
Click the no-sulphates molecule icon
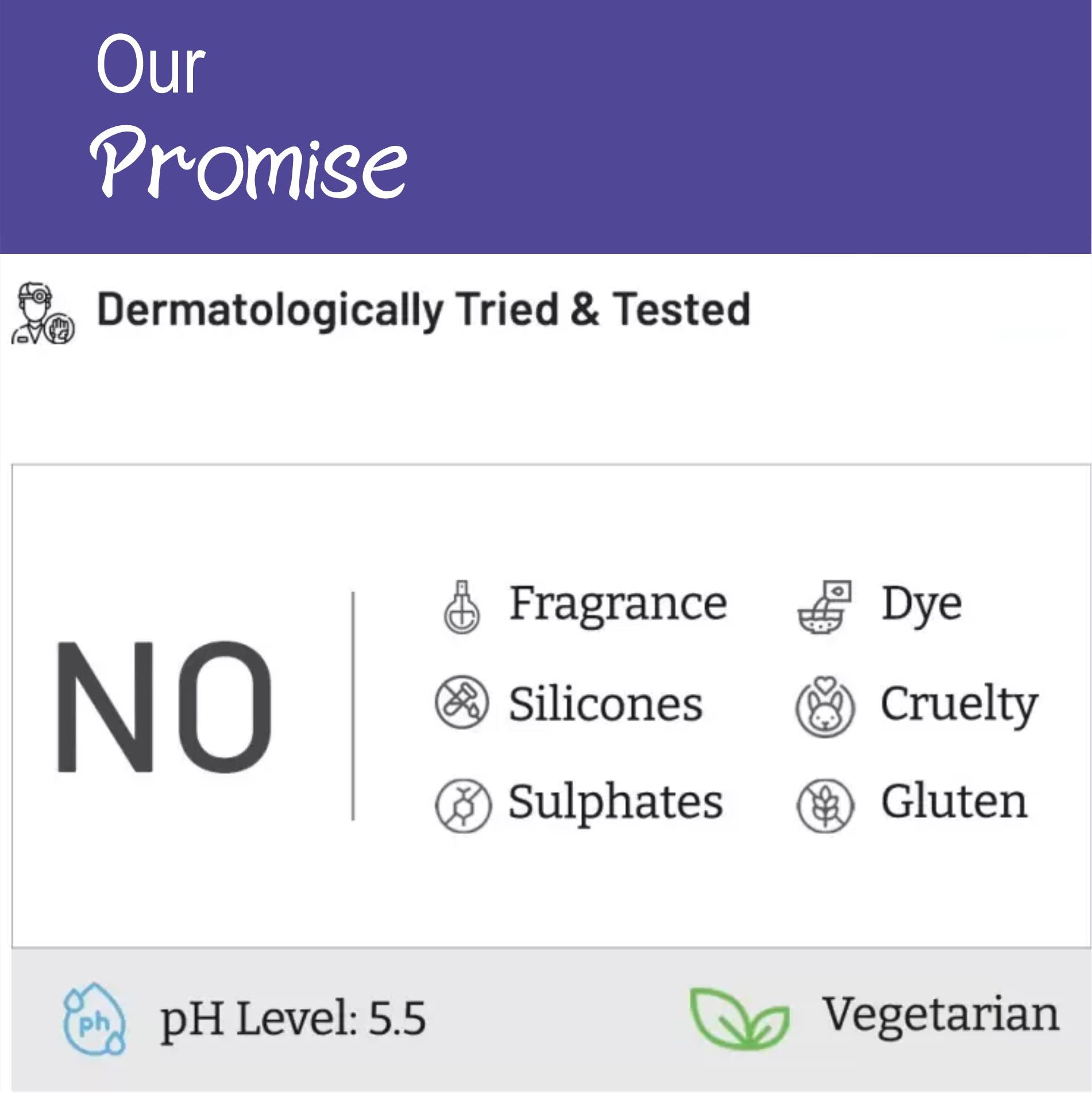coord(463,805)
